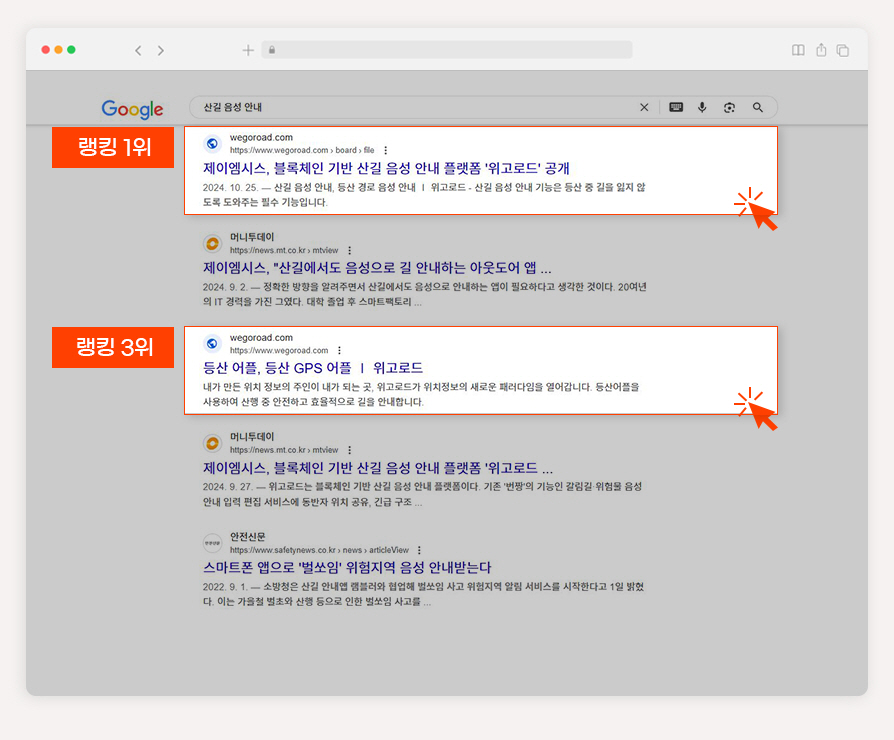Open the 벌쏘임 위험지역 음성 안내 article
This screenshot has height=740, width=894.
pos(347,567)
